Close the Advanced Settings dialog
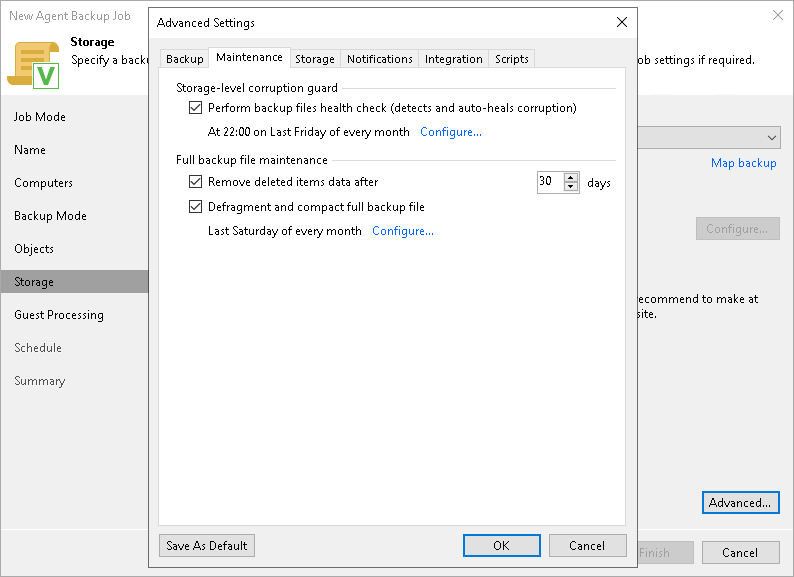The height and width of the screenshot is (577, 794). tap(622, 22)
